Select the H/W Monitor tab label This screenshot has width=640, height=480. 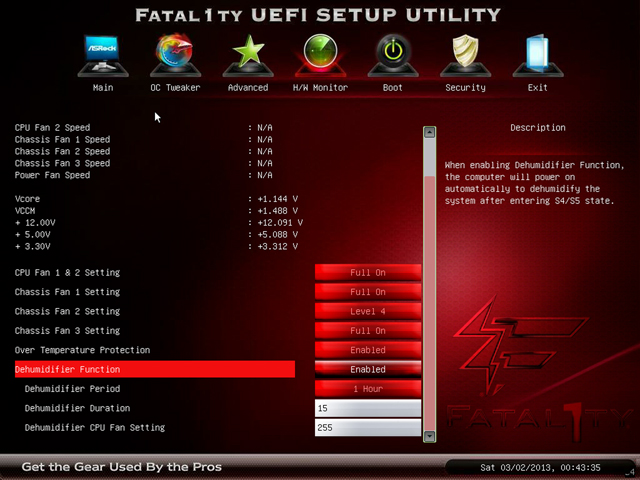pos(320,87)
